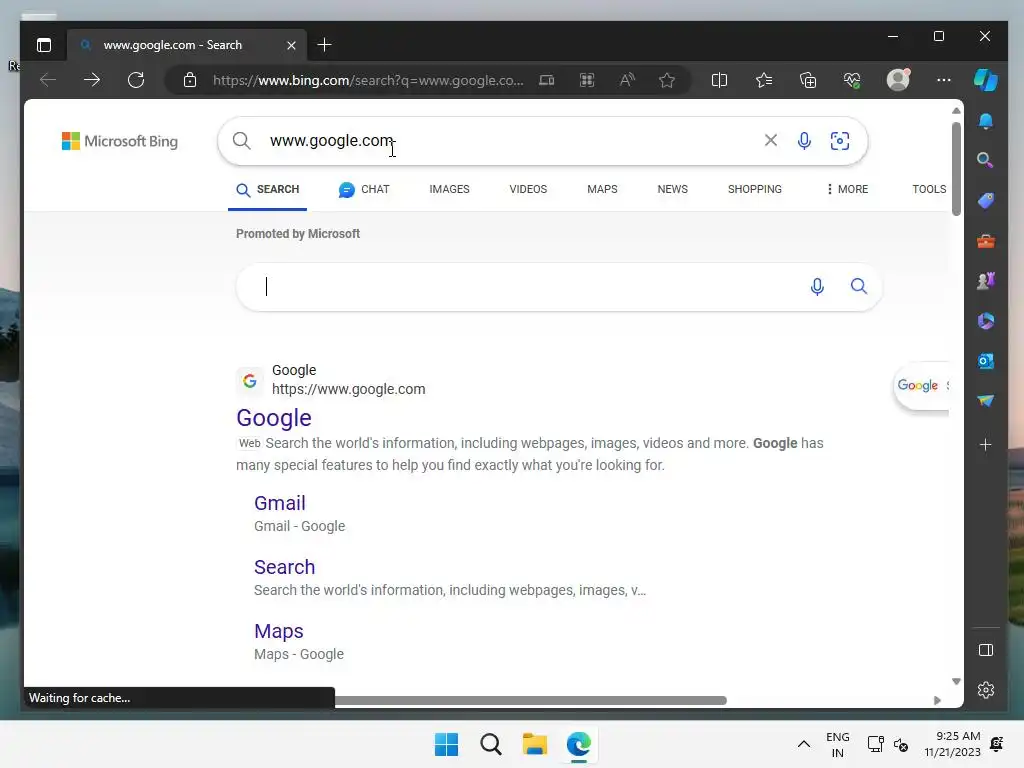
Task: View site information lock icon
Action: (x=189, y=80)
